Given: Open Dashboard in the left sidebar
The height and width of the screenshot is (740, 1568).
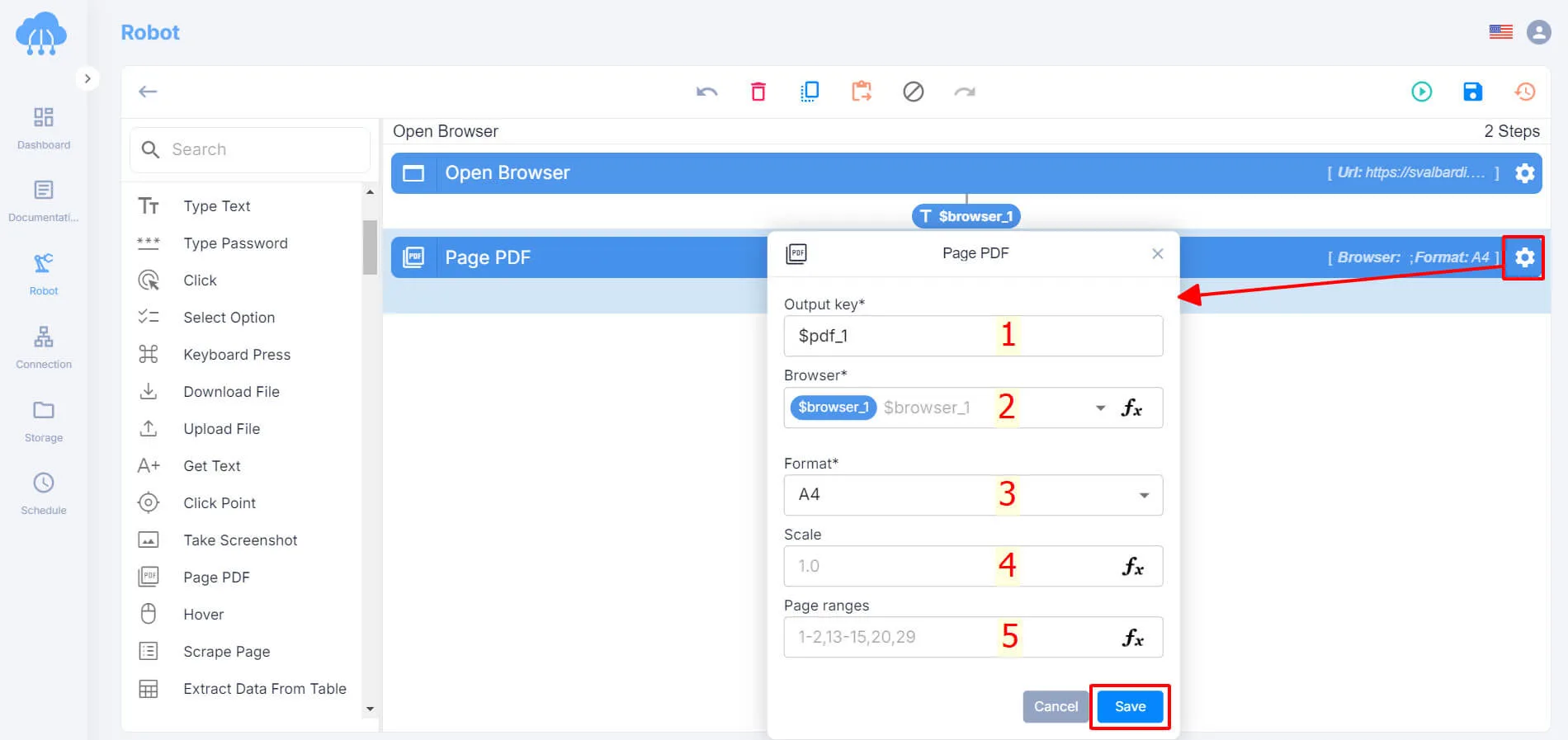Looking at the screenshot, I should coord(44,128).
